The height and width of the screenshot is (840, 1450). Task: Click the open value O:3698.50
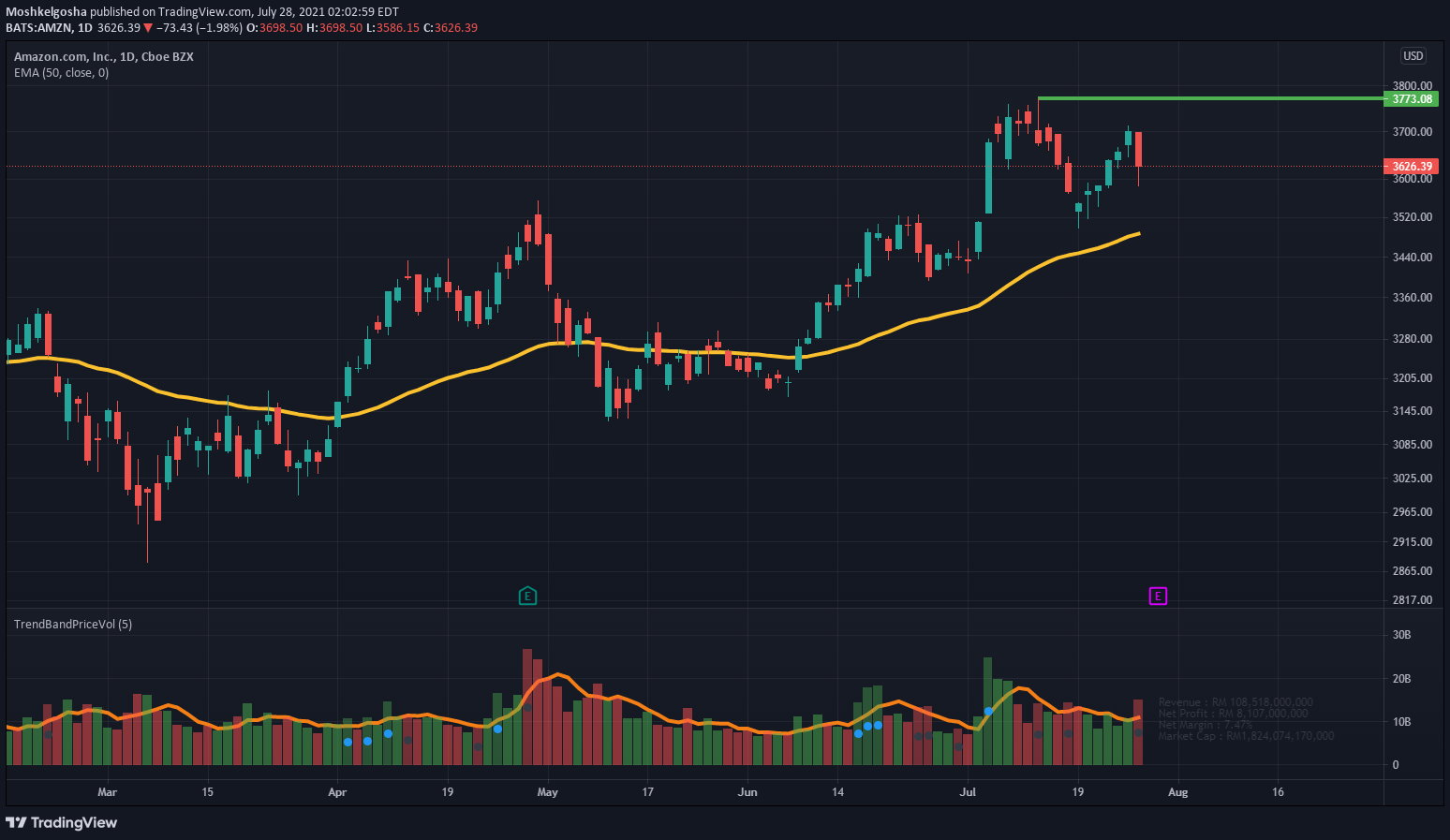274,27
